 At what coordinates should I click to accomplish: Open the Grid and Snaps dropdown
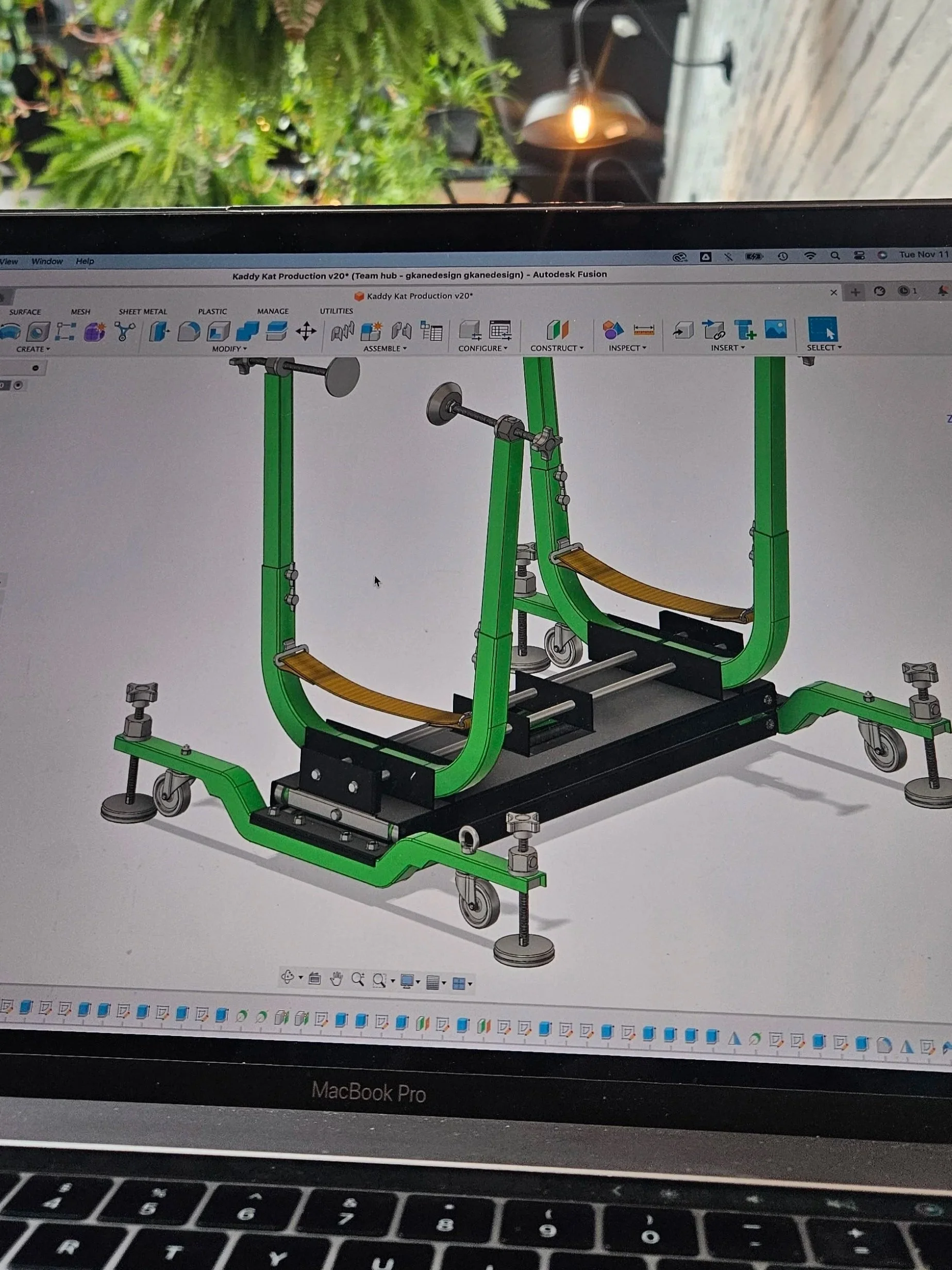pyautogui.click(x=436, y=982)
